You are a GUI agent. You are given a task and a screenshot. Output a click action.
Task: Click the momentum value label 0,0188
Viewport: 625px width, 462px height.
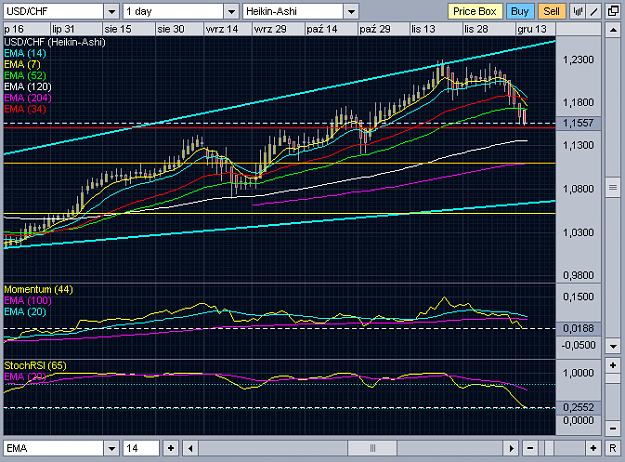[x=578, y=328]
